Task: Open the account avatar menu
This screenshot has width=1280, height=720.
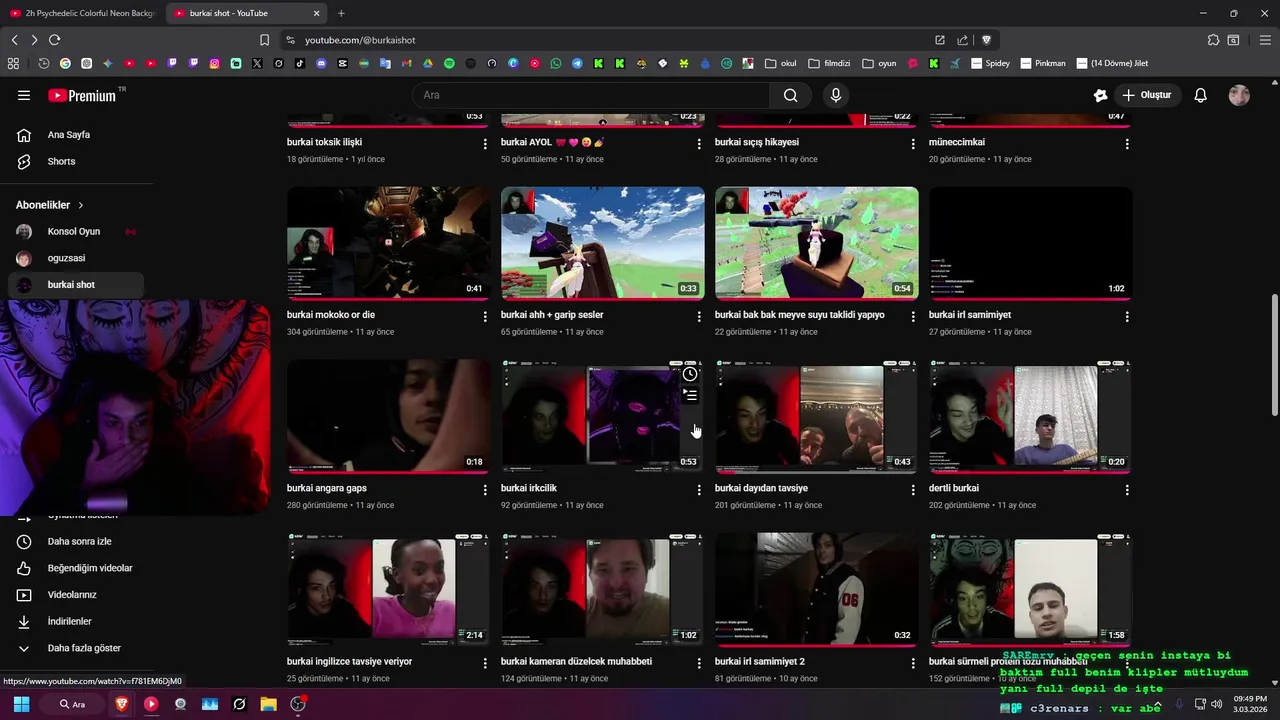Action: click(x=1239, y=95)
